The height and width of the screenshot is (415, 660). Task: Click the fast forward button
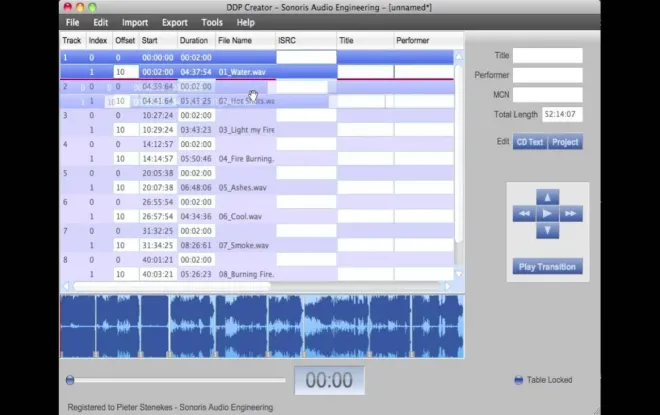point(571,213)
